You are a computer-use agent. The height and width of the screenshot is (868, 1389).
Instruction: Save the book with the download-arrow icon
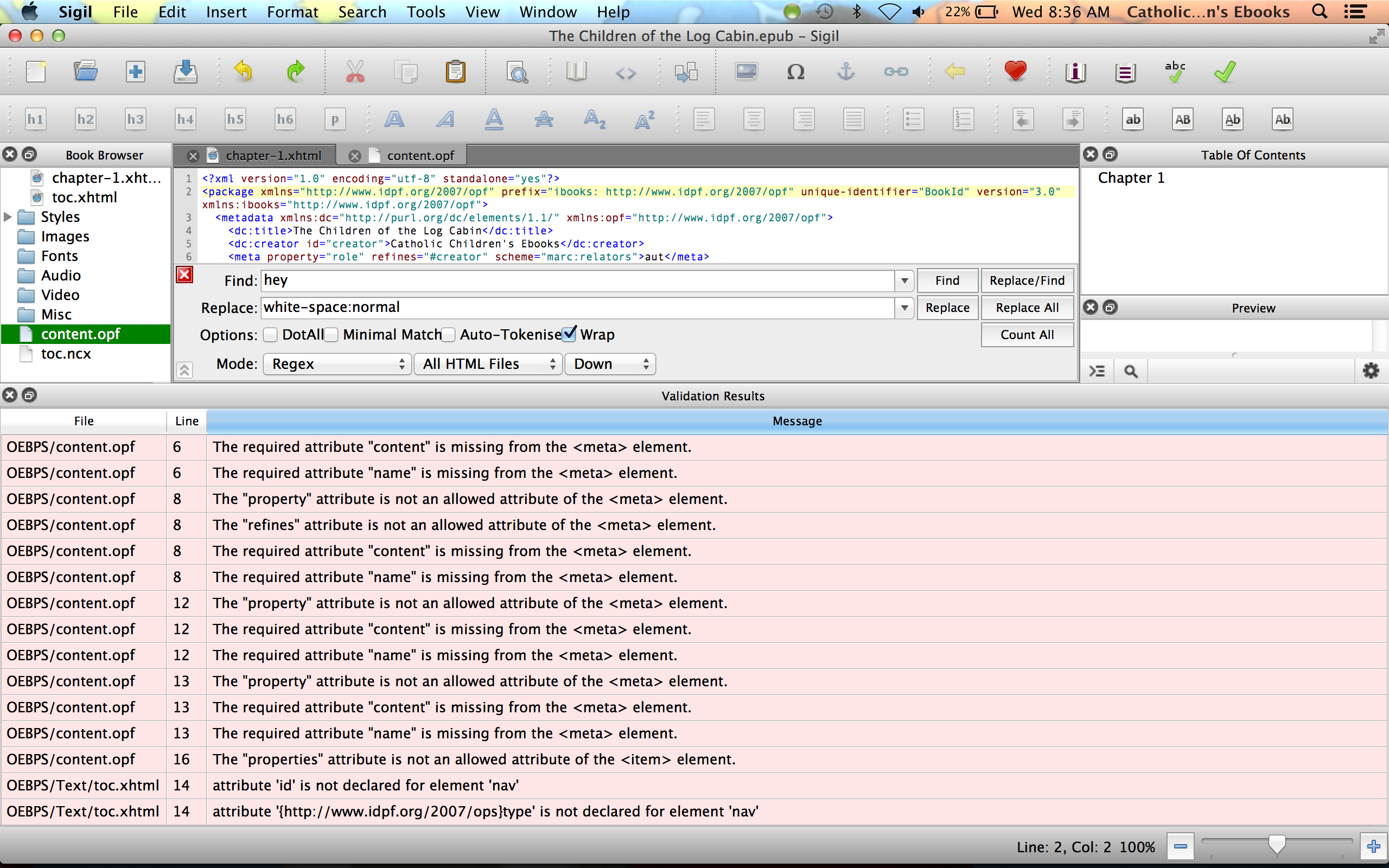coord(186,72)
